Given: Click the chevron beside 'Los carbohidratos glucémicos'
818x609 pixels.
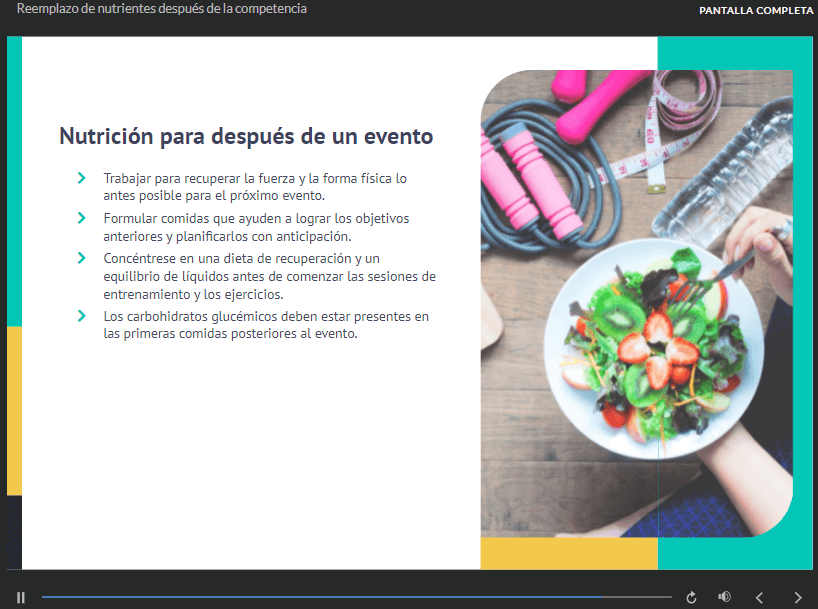Looking at the screenshot, I should click(81, 316).
